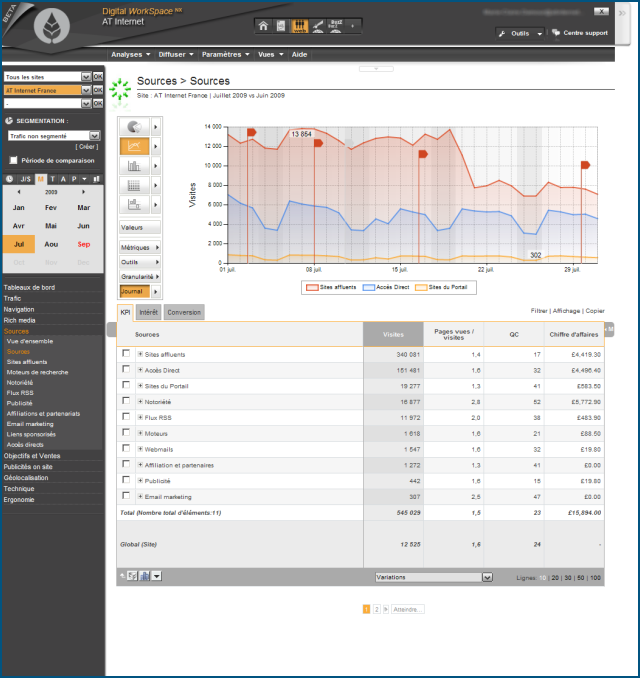The image size is (640, 678).
Task: Expand the Sites affluents row plus sign
Action: pos(140,354)
